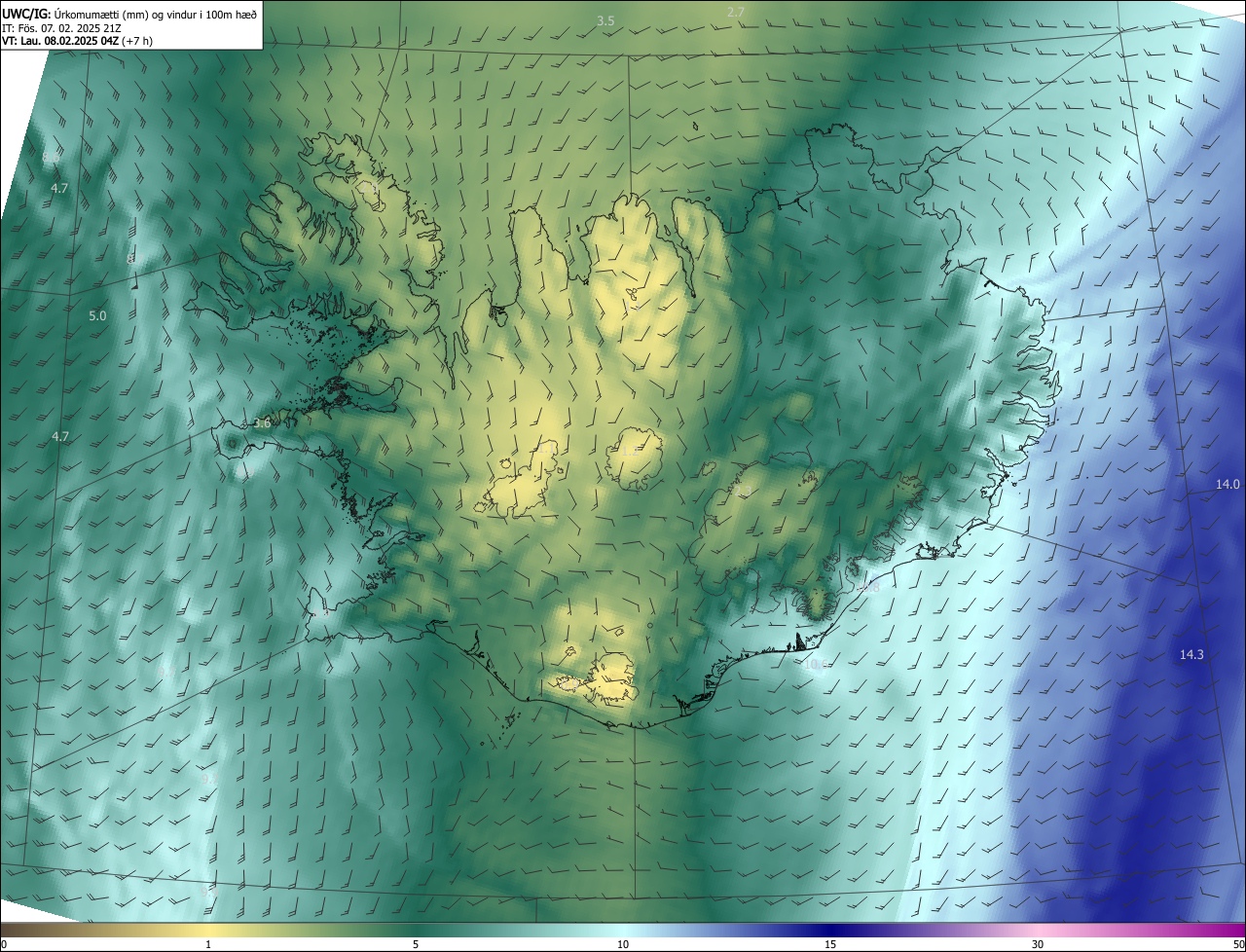Image resolution: width=1246 pixels, height=952 pixels.
Task: Click the 3.6 value label on the map
Action: point(262,423)
